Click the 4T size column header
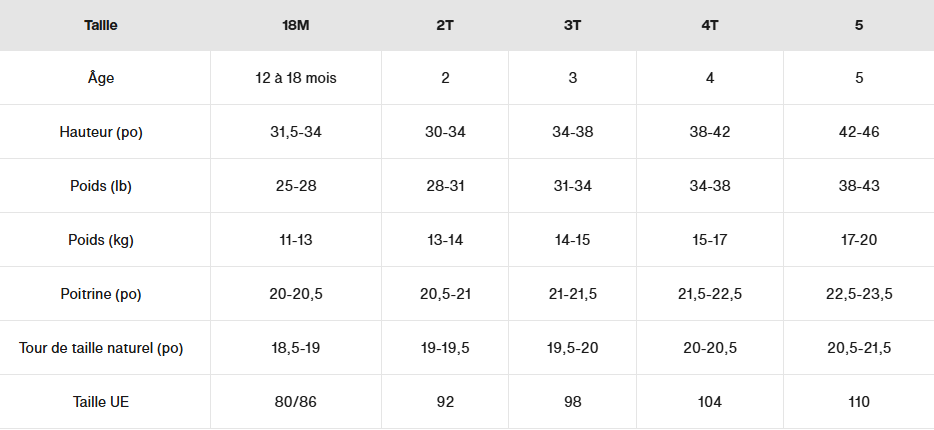Screen dimensions: 934x430 pyautogui.click(x=710, y=25)
